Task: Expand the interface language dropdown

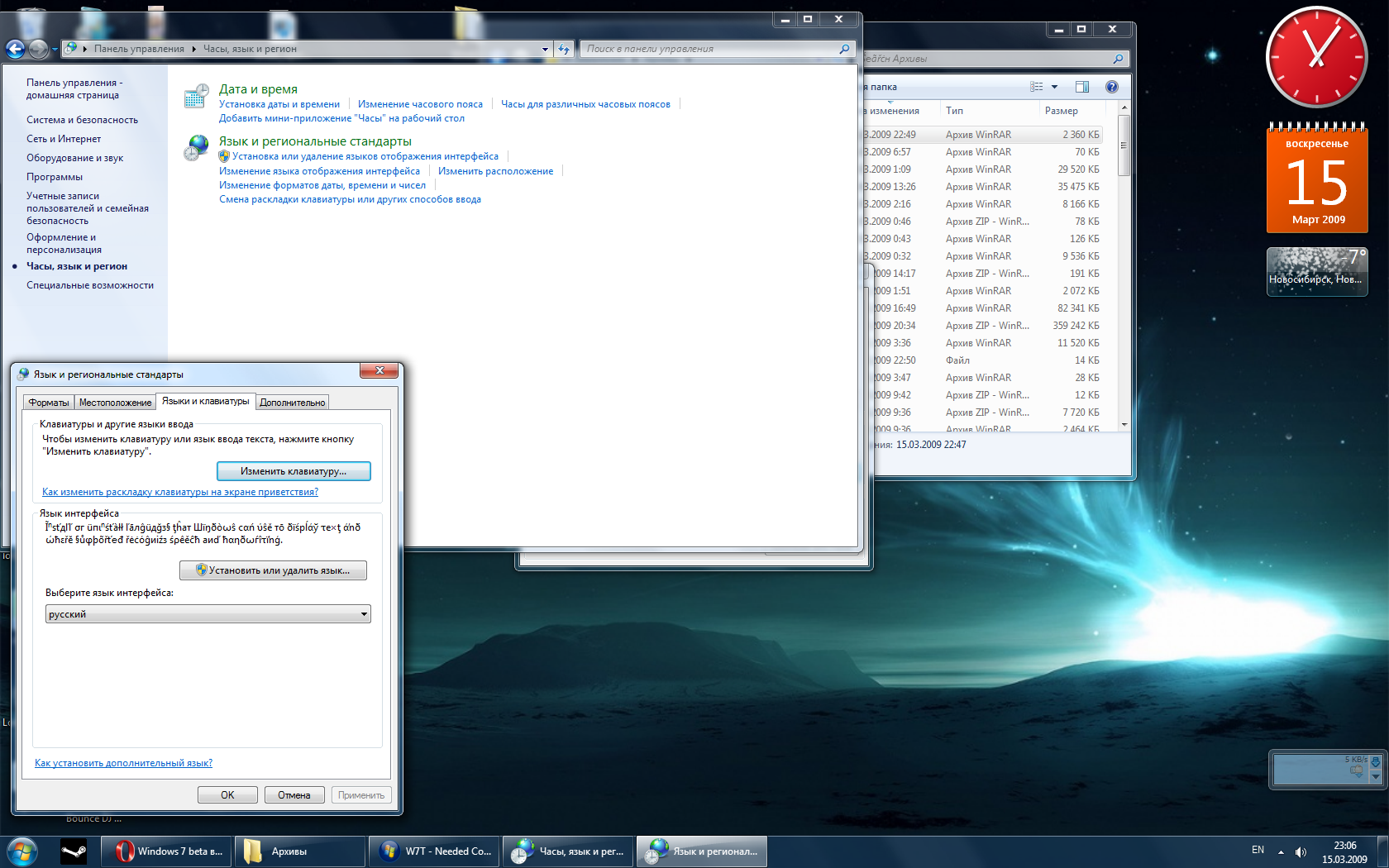Action: click(x=364, y=614)
